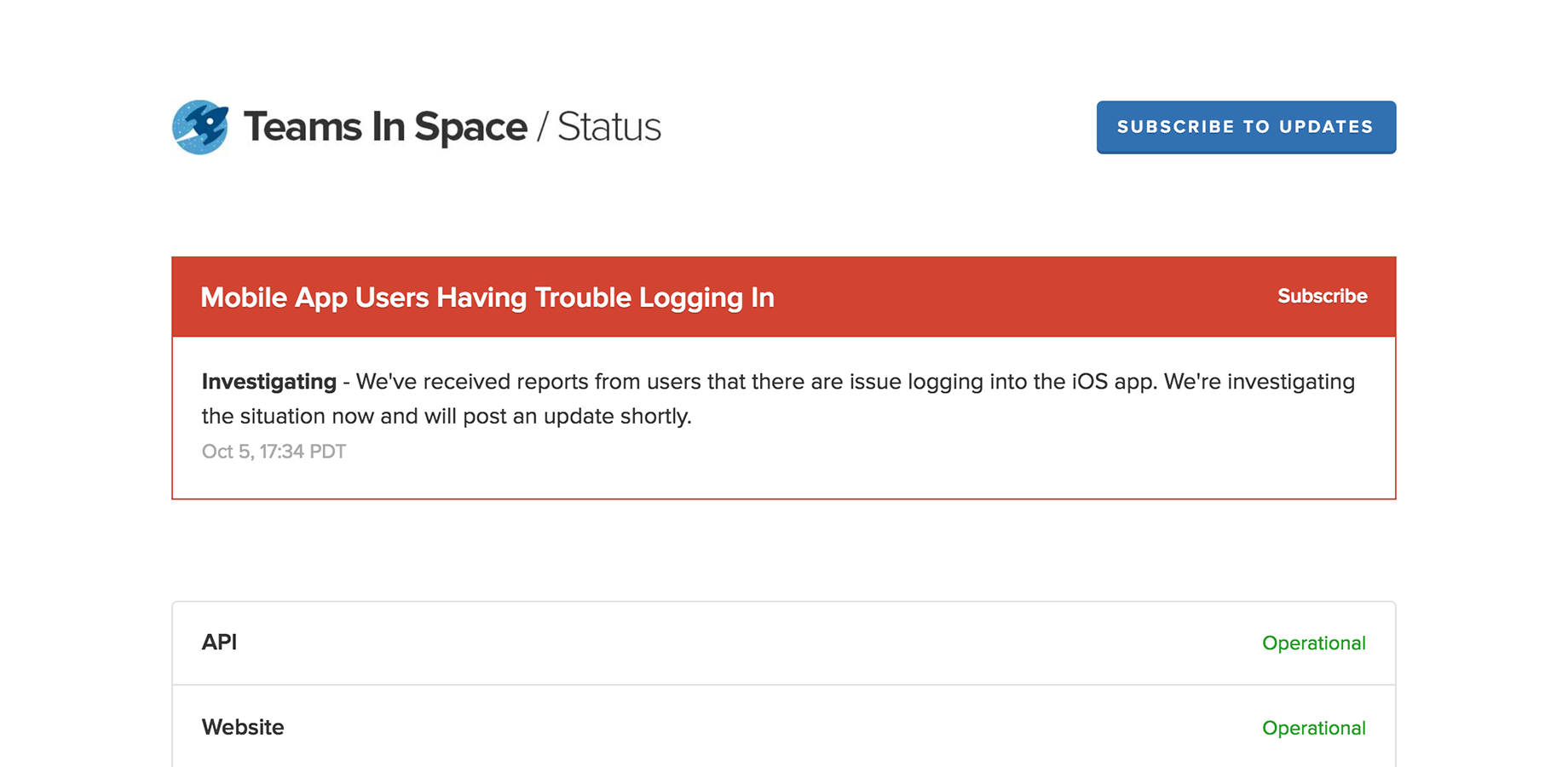Click the Website Operational status text
1568x767 pixels.
[1313, 729]
